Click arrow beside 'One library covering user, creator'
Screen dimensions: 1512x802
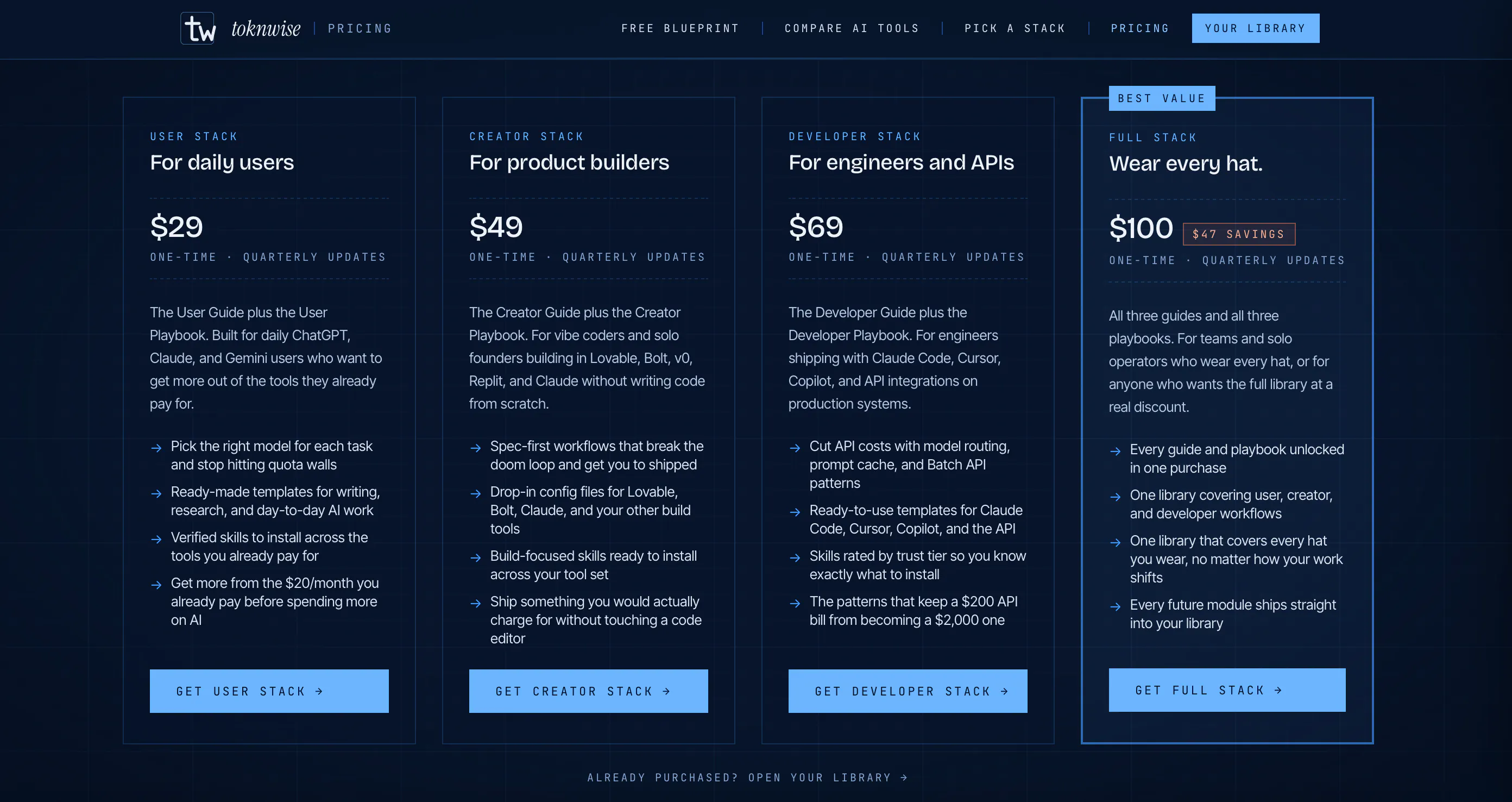pyautogui.click(x=1115, y=497)
